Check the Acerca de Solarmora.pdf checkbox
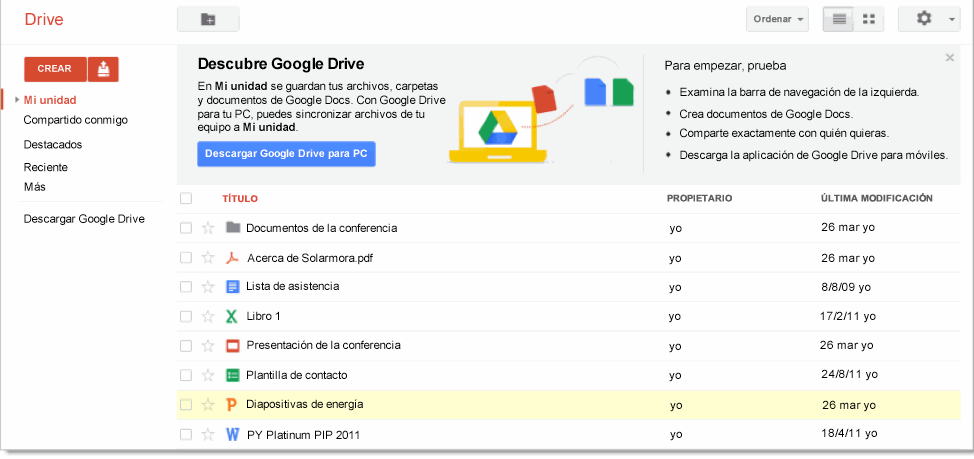The height and width of the screenshot is (459, 974). (186, 258)
